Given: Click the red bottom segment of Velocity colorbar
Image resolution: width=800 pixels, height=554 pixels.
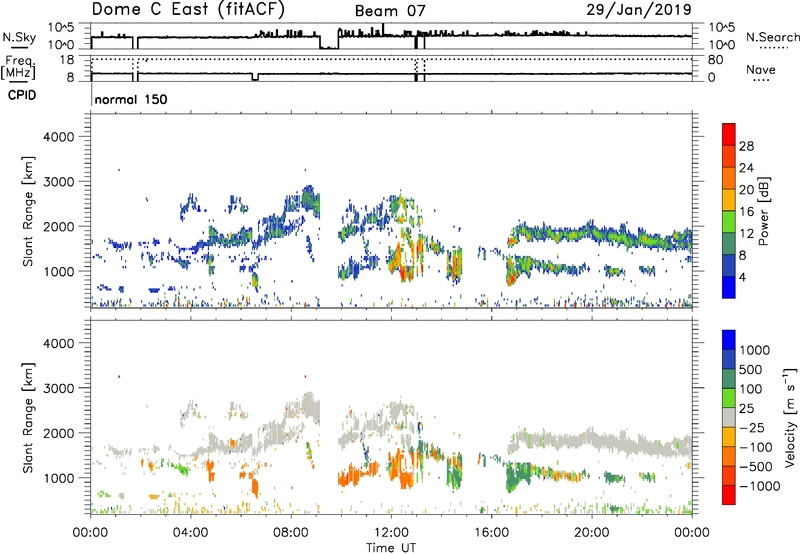Looking at the screenshot, I should coord(729,495).
